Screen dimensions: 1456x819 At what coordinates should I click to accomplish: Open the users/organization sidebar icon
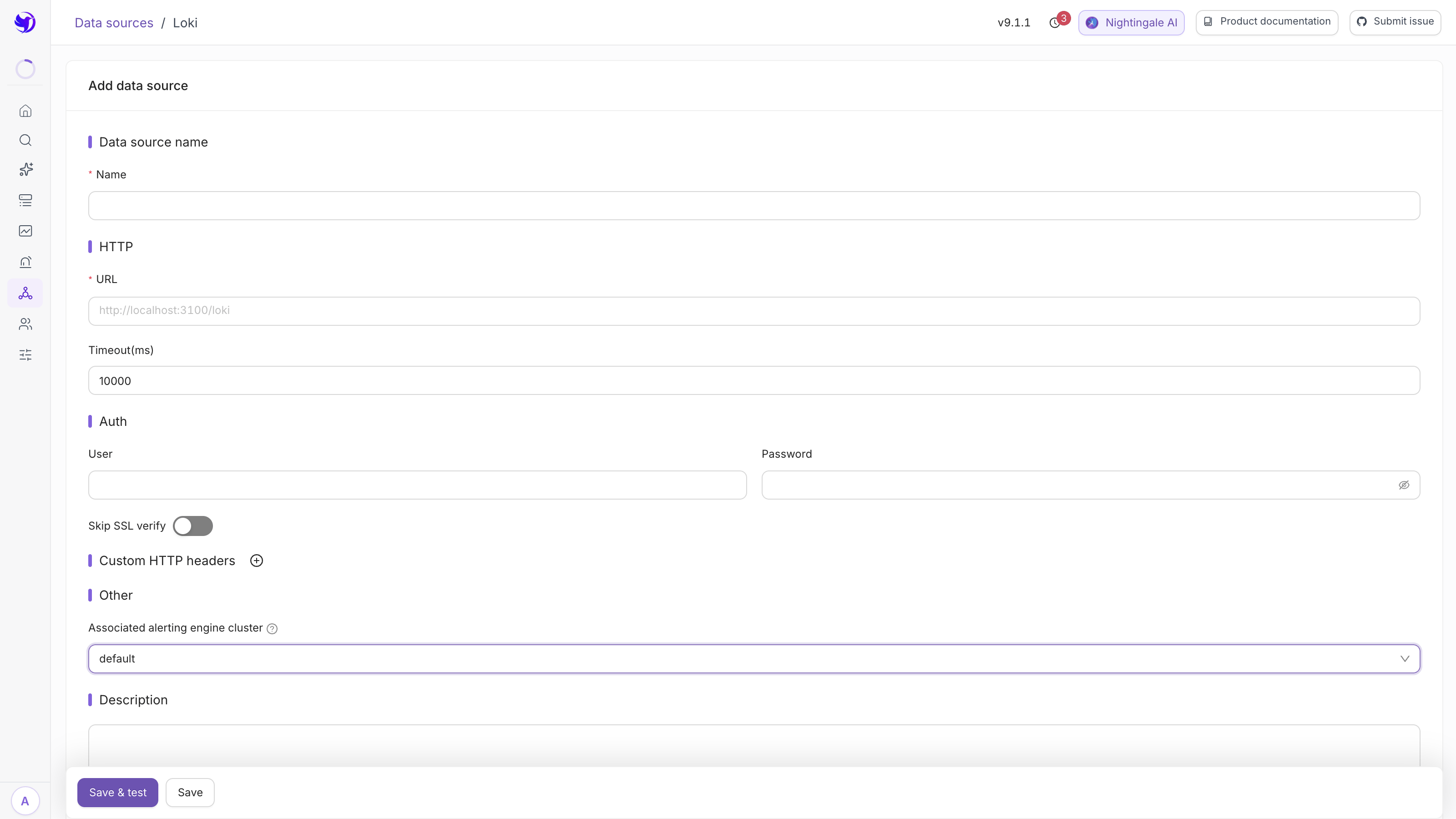(x=25, y=324)
